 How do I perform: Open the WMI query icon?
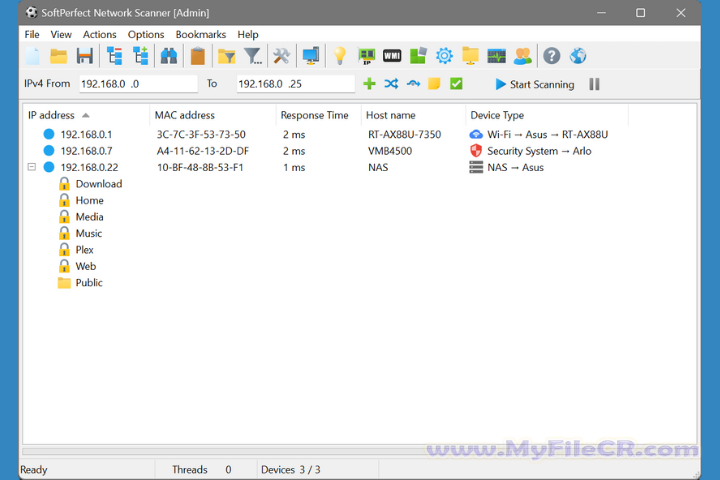pos(392,56)
